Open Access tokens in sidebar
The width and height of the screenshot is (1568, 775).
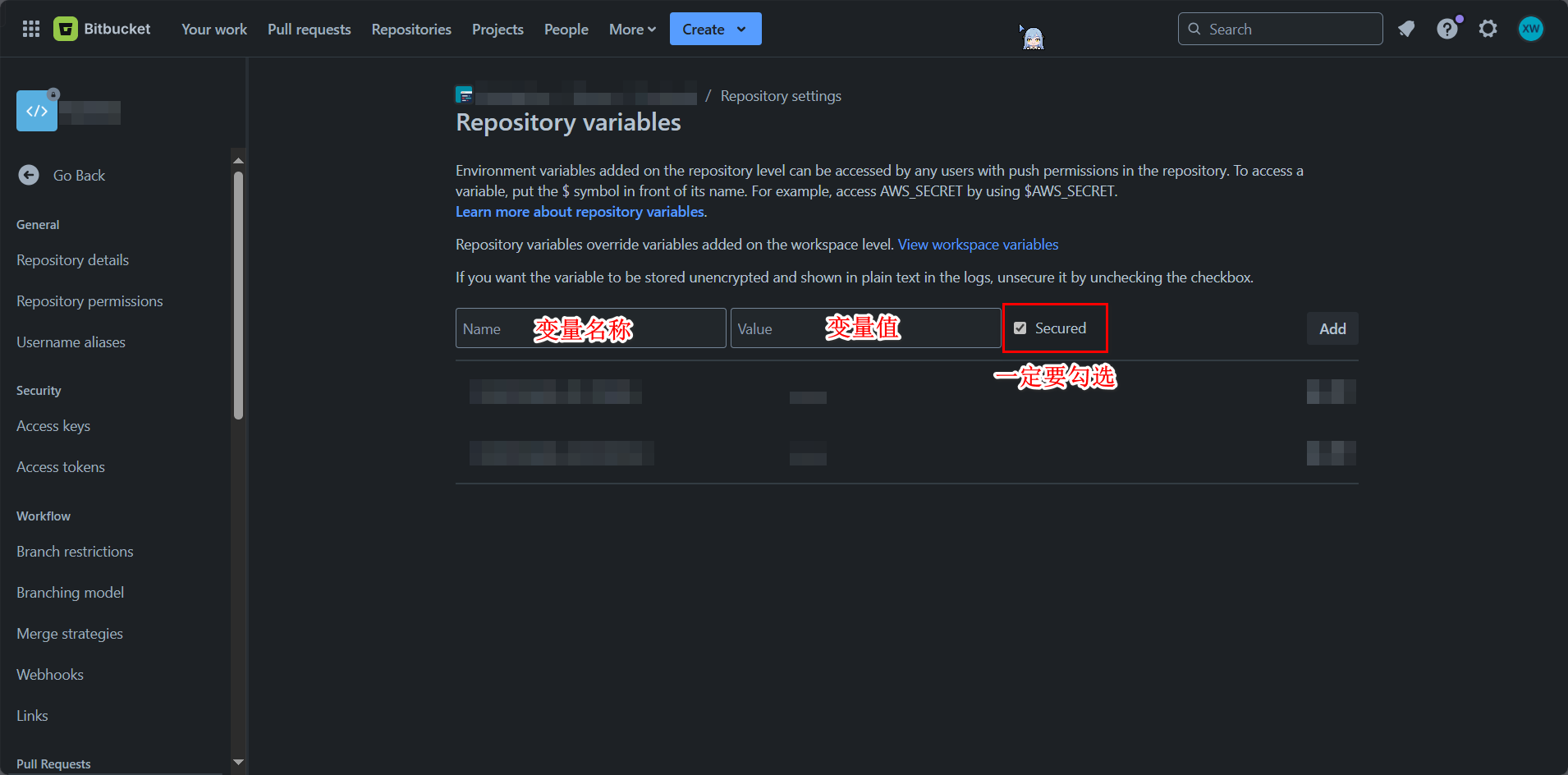coord(61,467)
